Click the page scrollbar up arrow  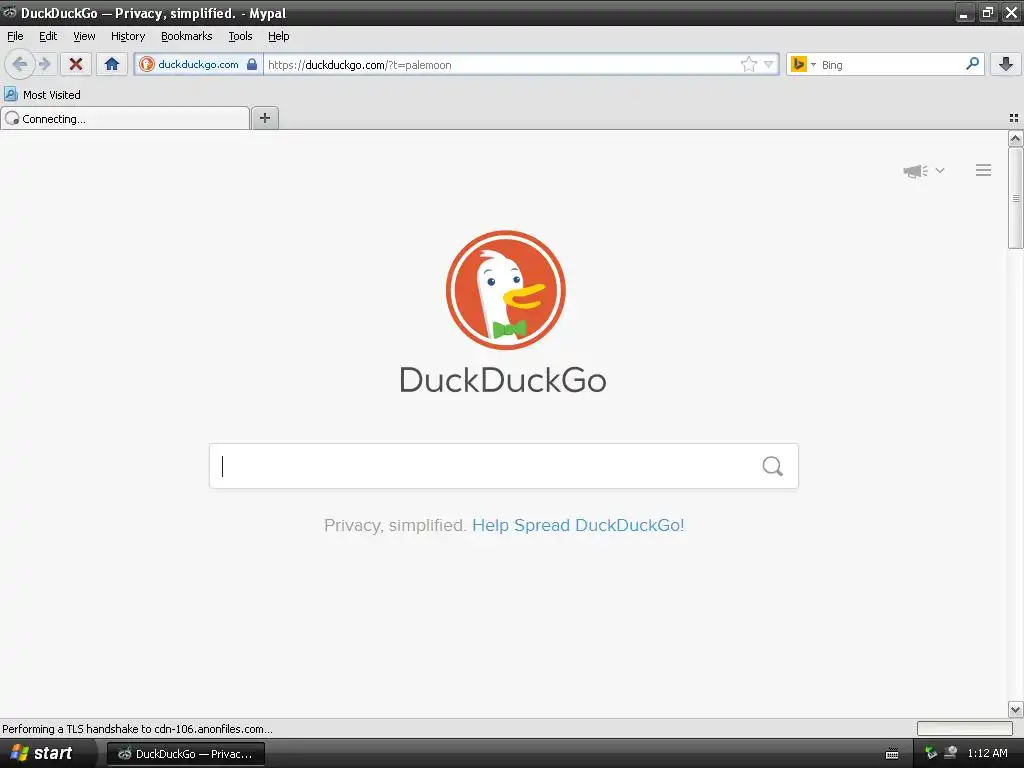[1016, 138]
